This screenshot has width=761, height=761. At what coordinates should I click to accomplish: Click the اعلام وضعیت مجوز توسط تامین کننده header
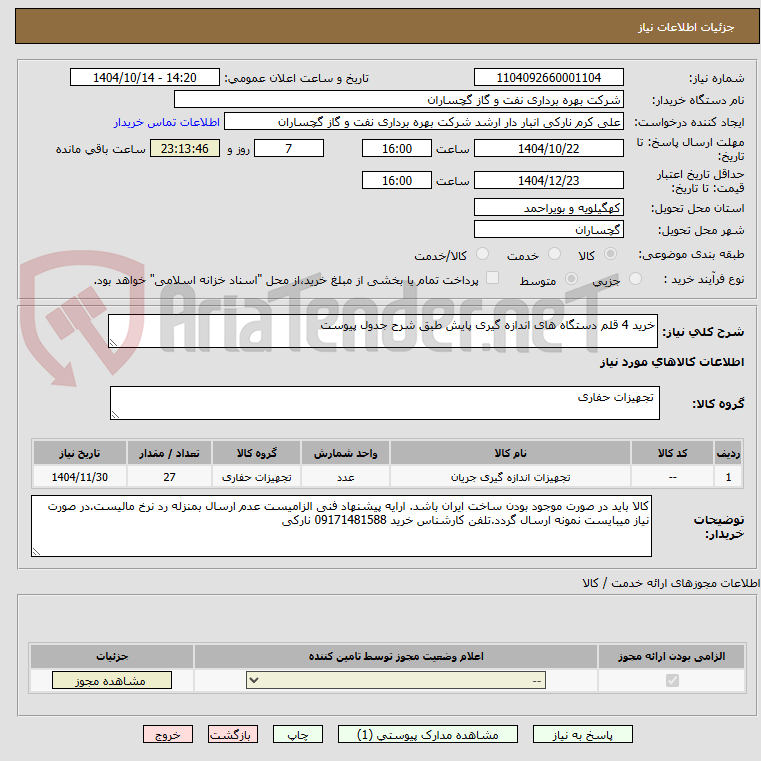coord(396,656)
